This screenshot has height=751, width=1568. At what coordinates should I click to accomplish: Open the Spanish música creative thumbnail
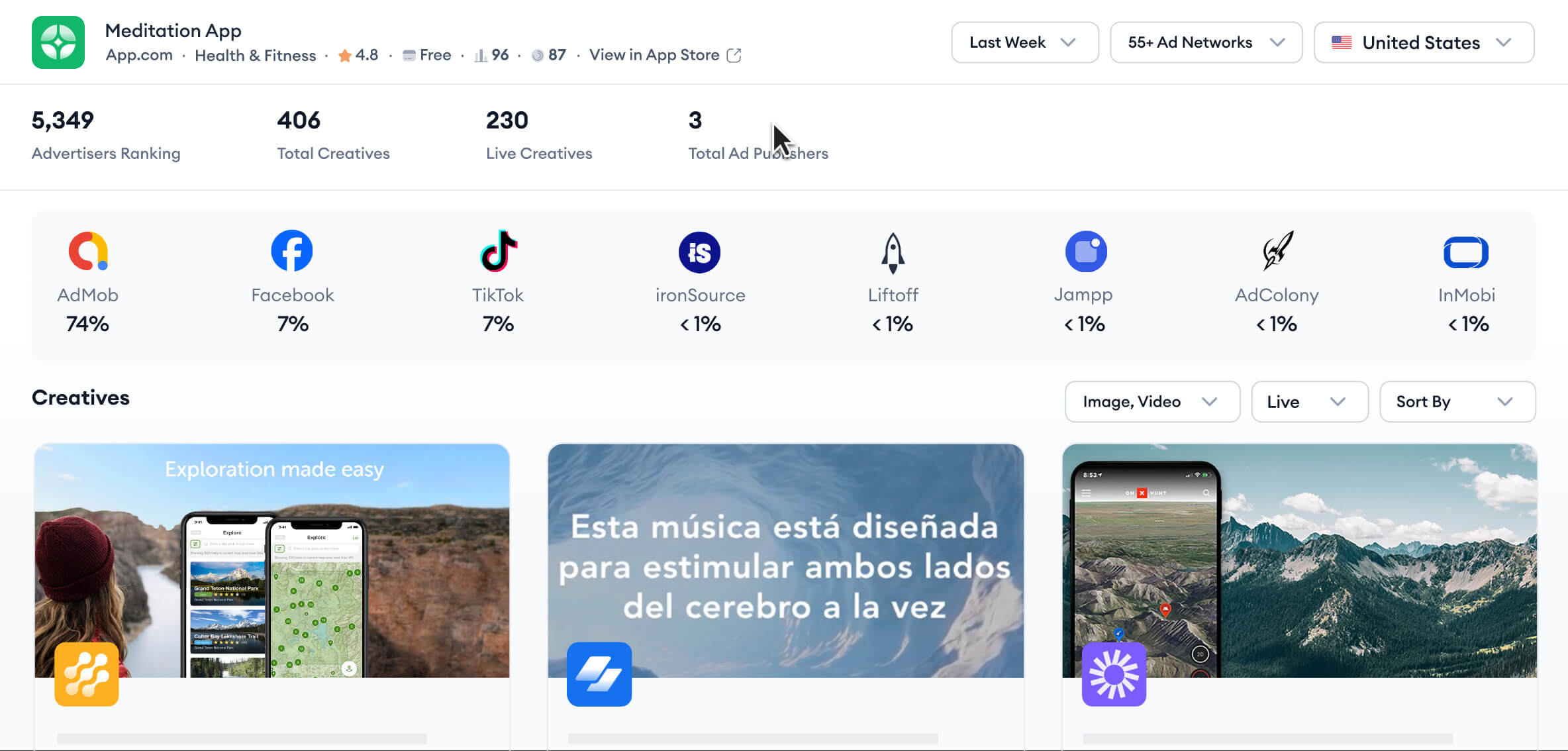coord(785,560)
